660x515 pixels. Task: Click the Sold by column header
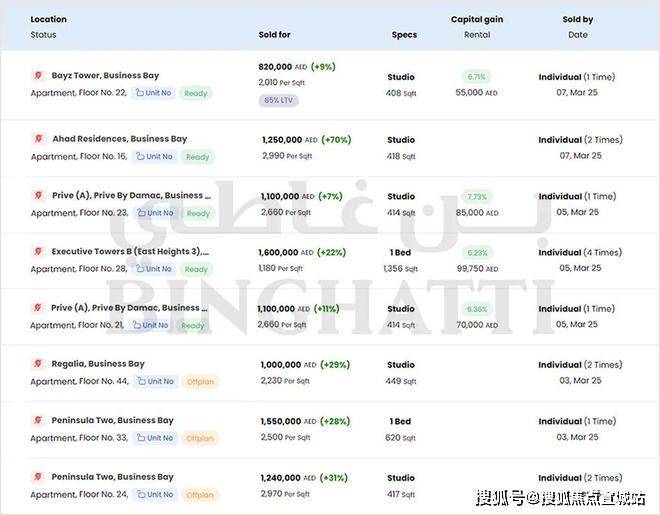point(578,19)
